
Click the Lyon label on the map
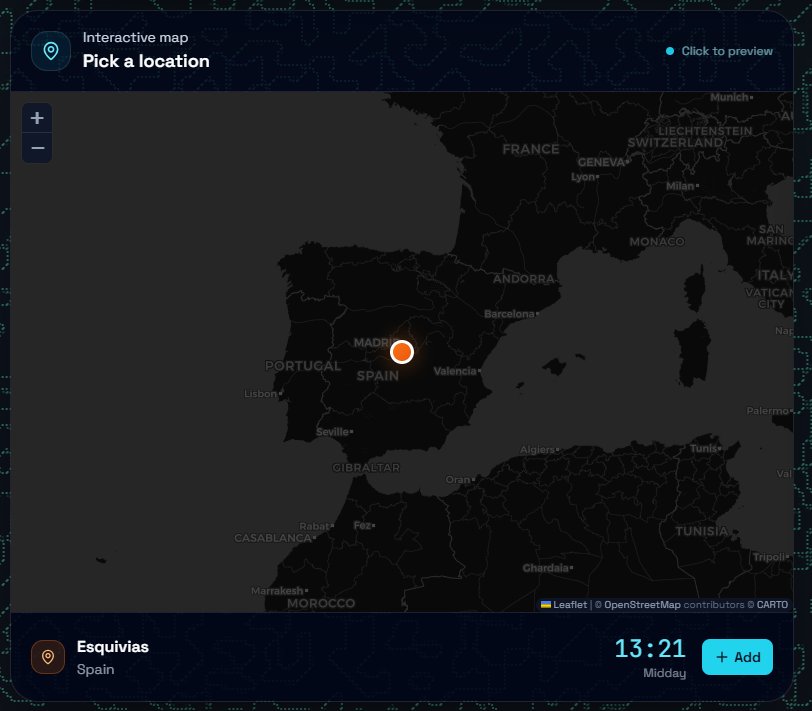(x=584, y=177)
